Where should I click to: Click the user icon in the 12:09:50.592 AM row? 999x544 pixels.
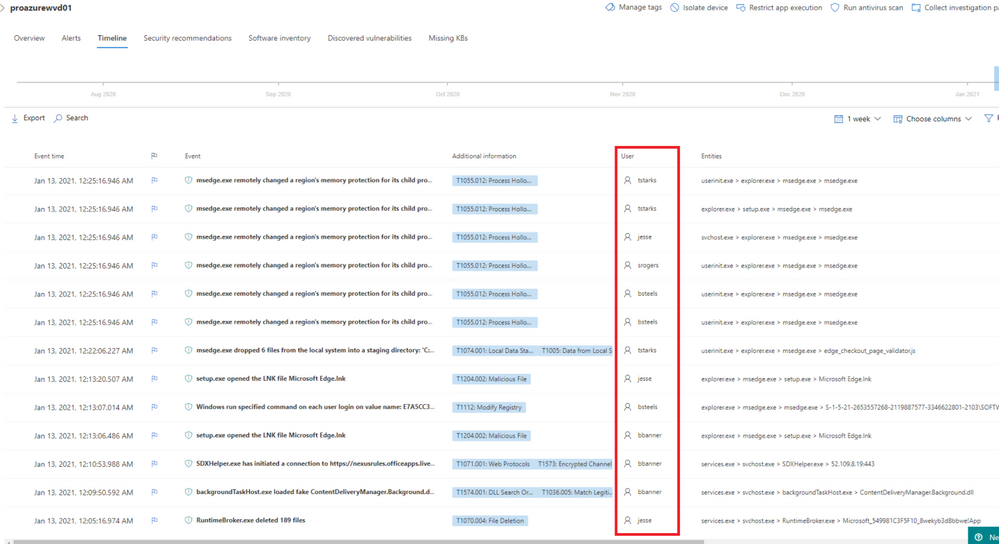pyautogui.click(x=628, y=492)
